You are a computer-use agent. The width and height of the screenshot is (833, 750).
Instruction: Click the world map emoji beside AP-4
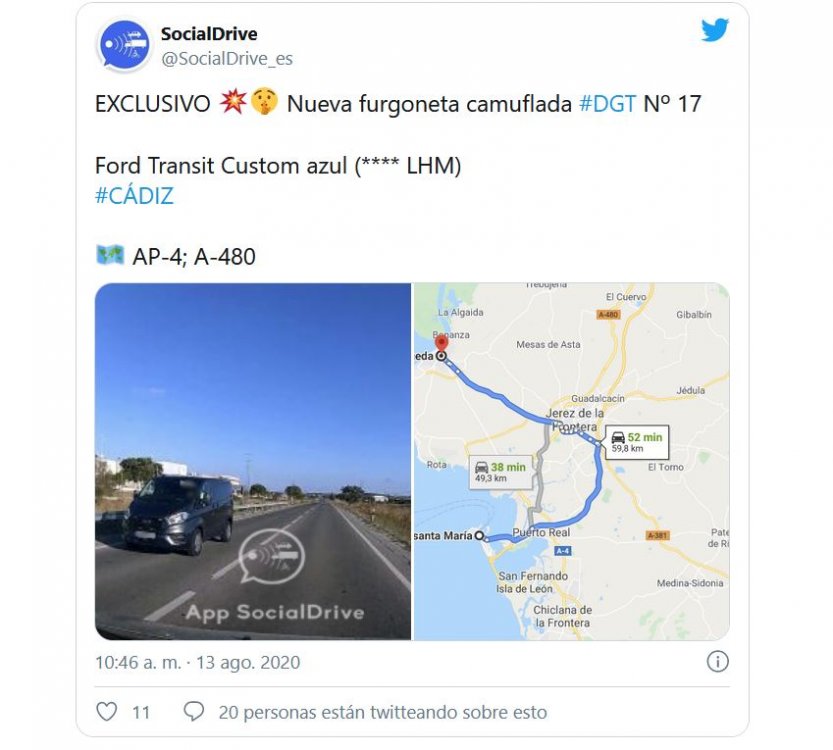pos(110,255)
